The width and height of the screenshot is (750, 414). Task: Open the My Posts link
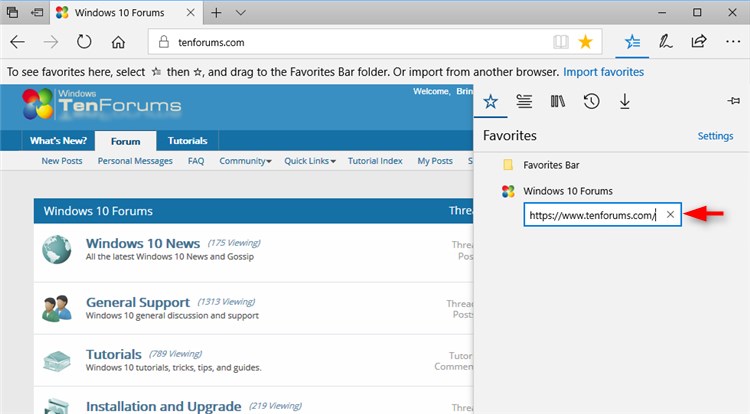[435, 161]
